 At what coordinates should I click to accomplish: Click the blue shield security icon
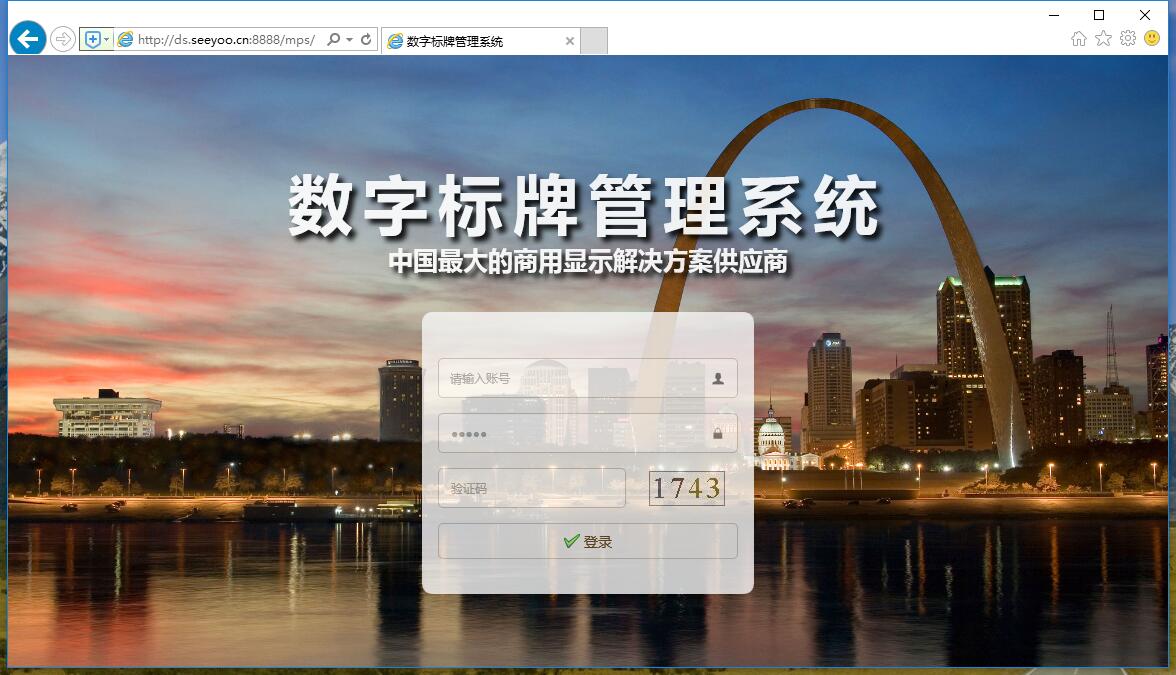[92, 40]
